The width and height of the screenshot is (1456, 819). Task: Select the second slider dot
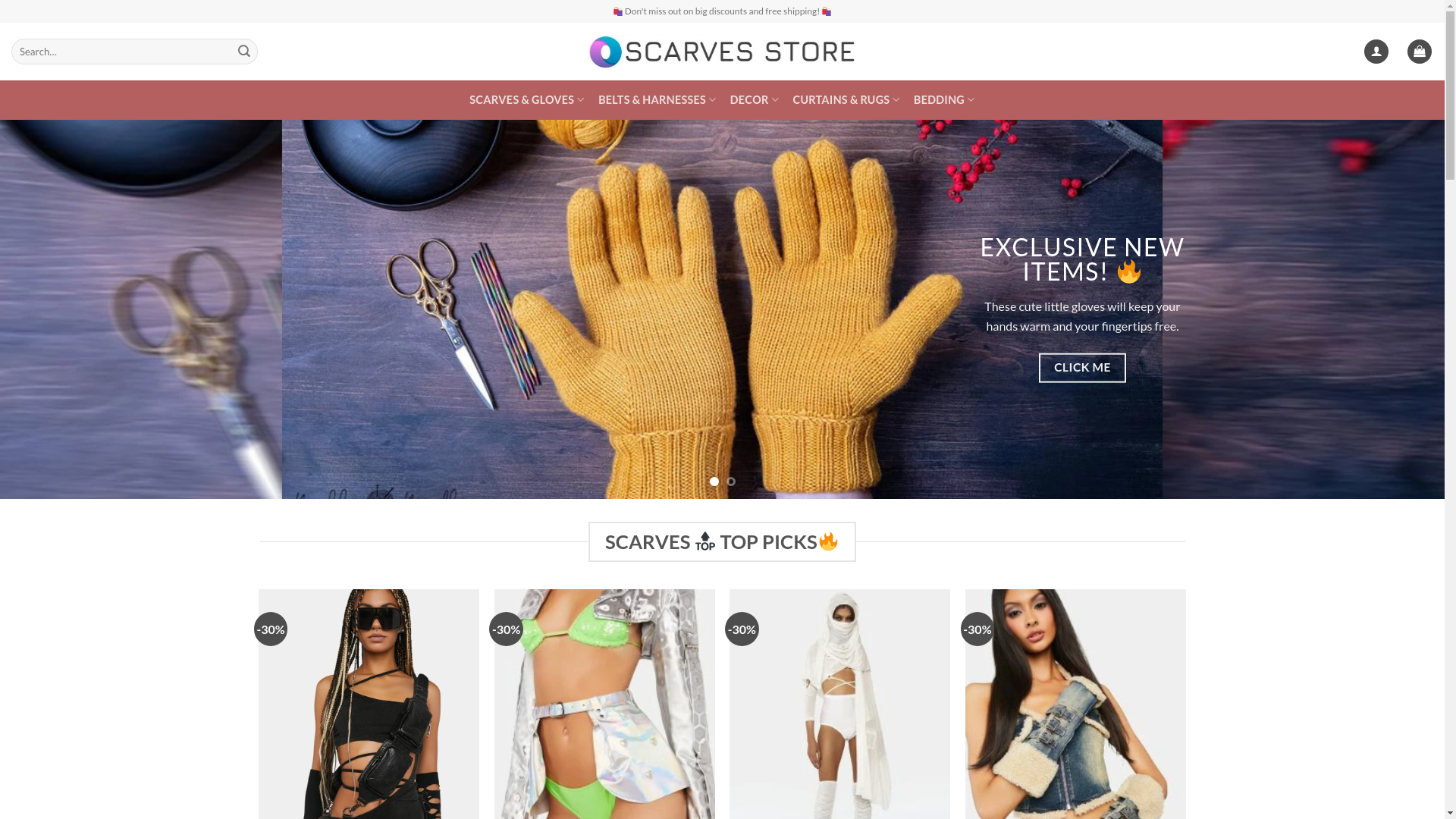(731, 482)
